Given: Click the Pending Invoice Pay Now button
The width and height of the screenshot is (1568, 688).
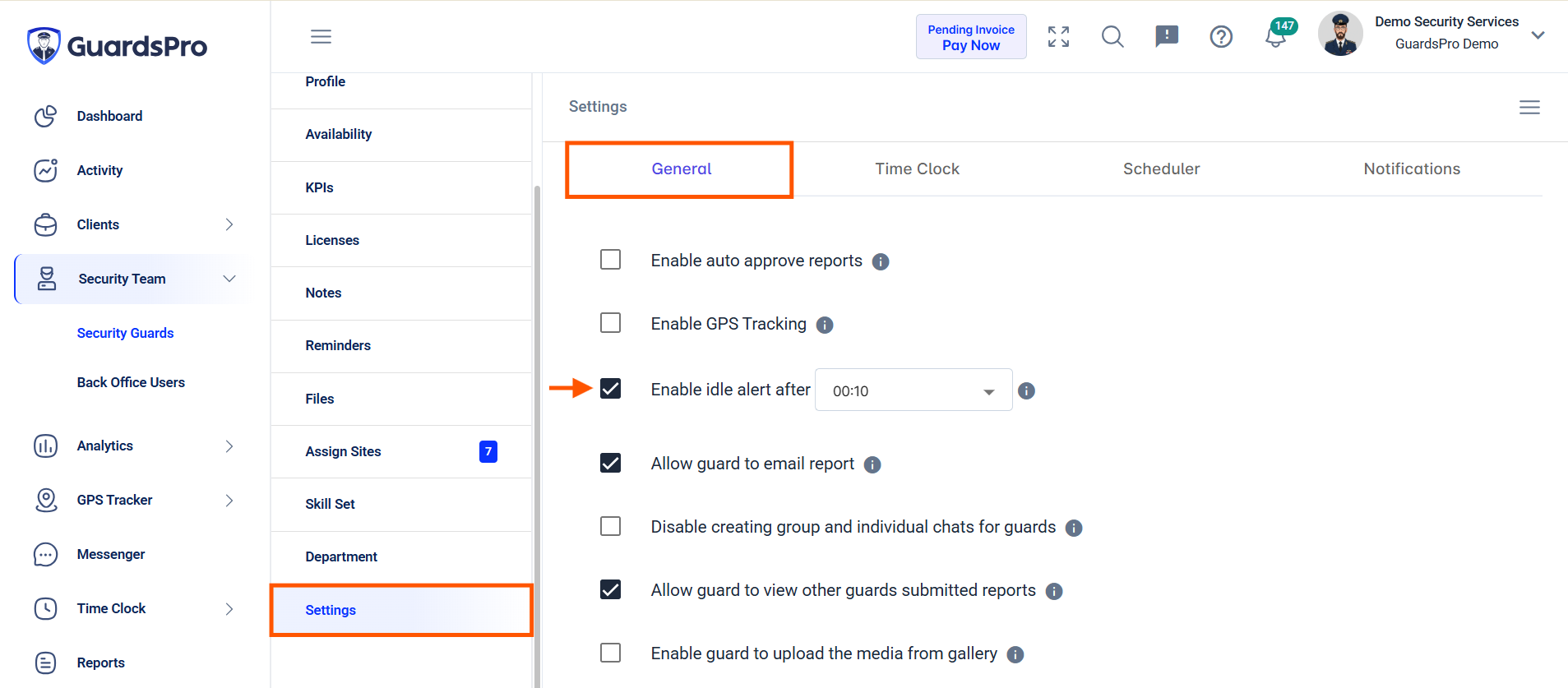Looking at the screenshot, I should point(971,37).
